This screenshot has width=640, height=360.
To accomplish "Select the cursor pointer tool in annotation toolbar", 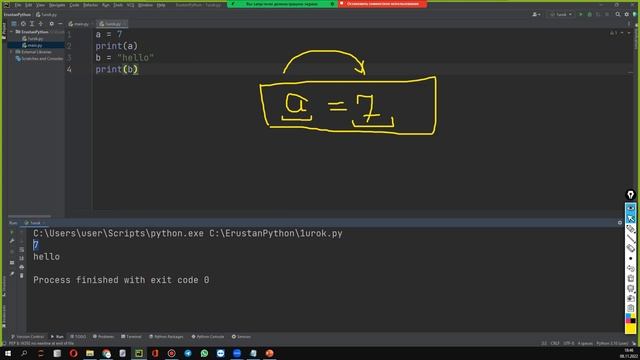I will 631,218.
